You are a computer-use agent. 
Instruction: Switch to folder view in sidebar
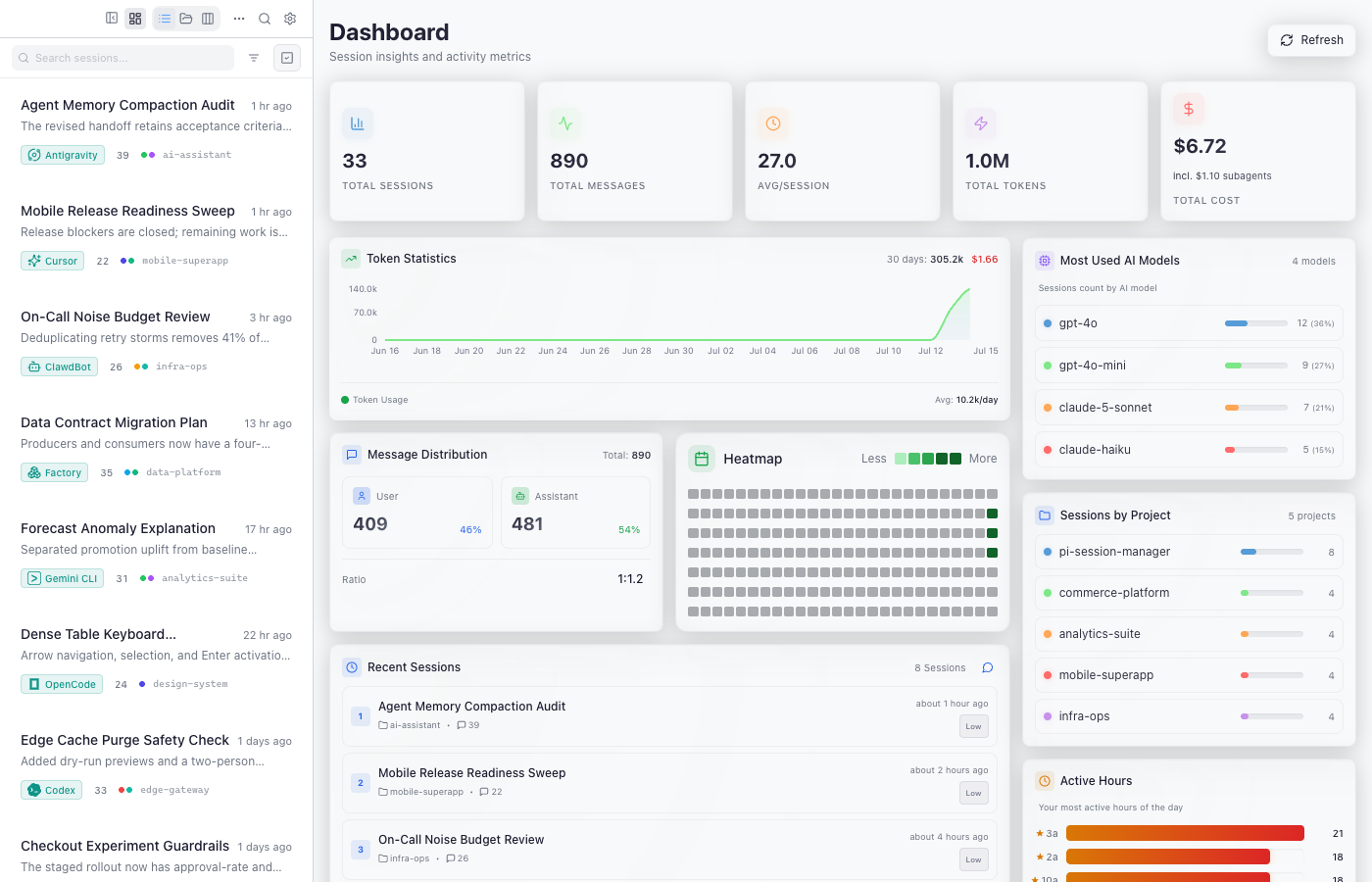point(186,18)
